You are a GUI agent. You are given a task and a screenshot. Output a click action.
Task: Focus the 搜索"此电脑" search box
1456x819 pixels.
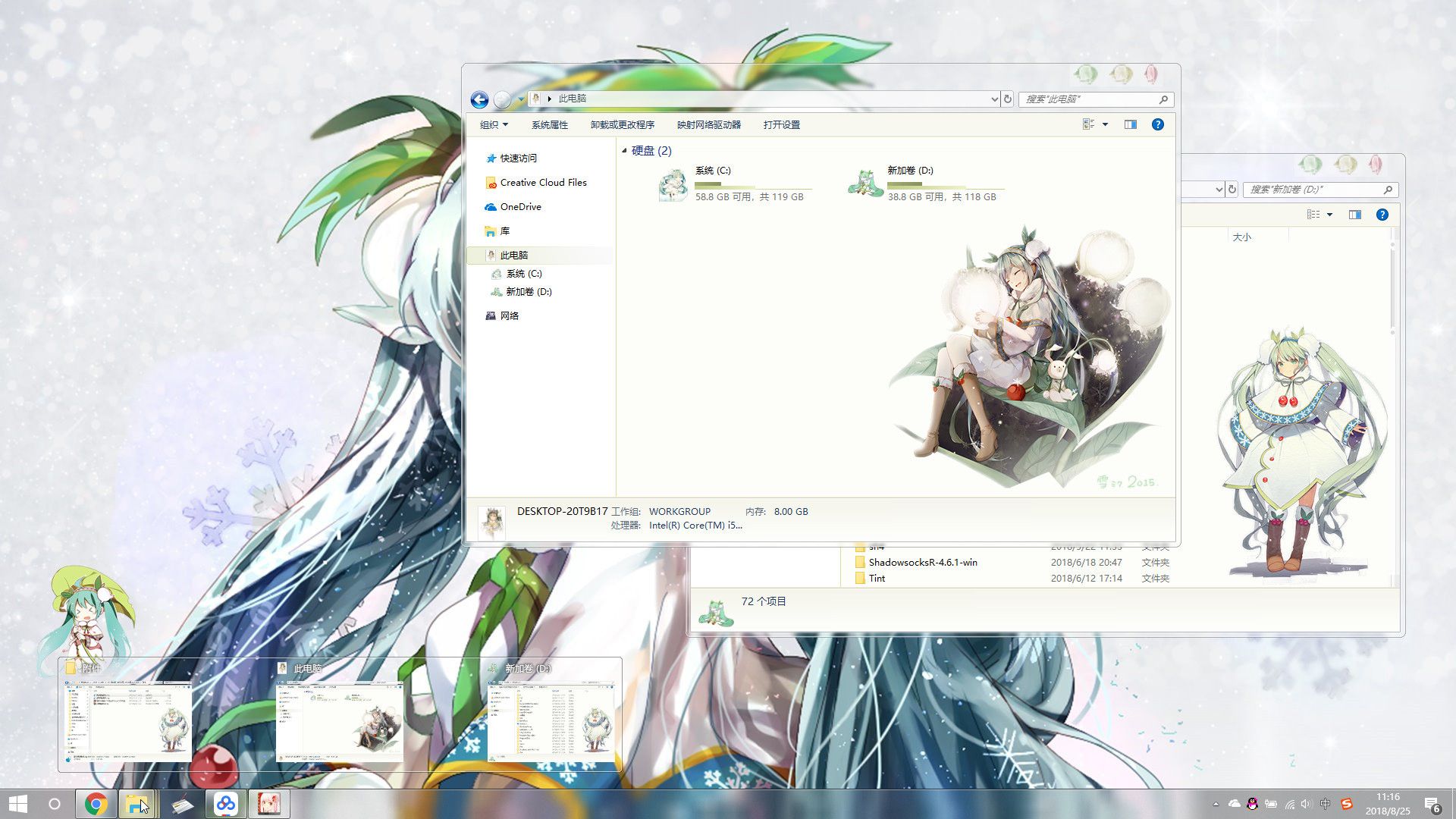pyautogui.click(x=1096, y=99)
